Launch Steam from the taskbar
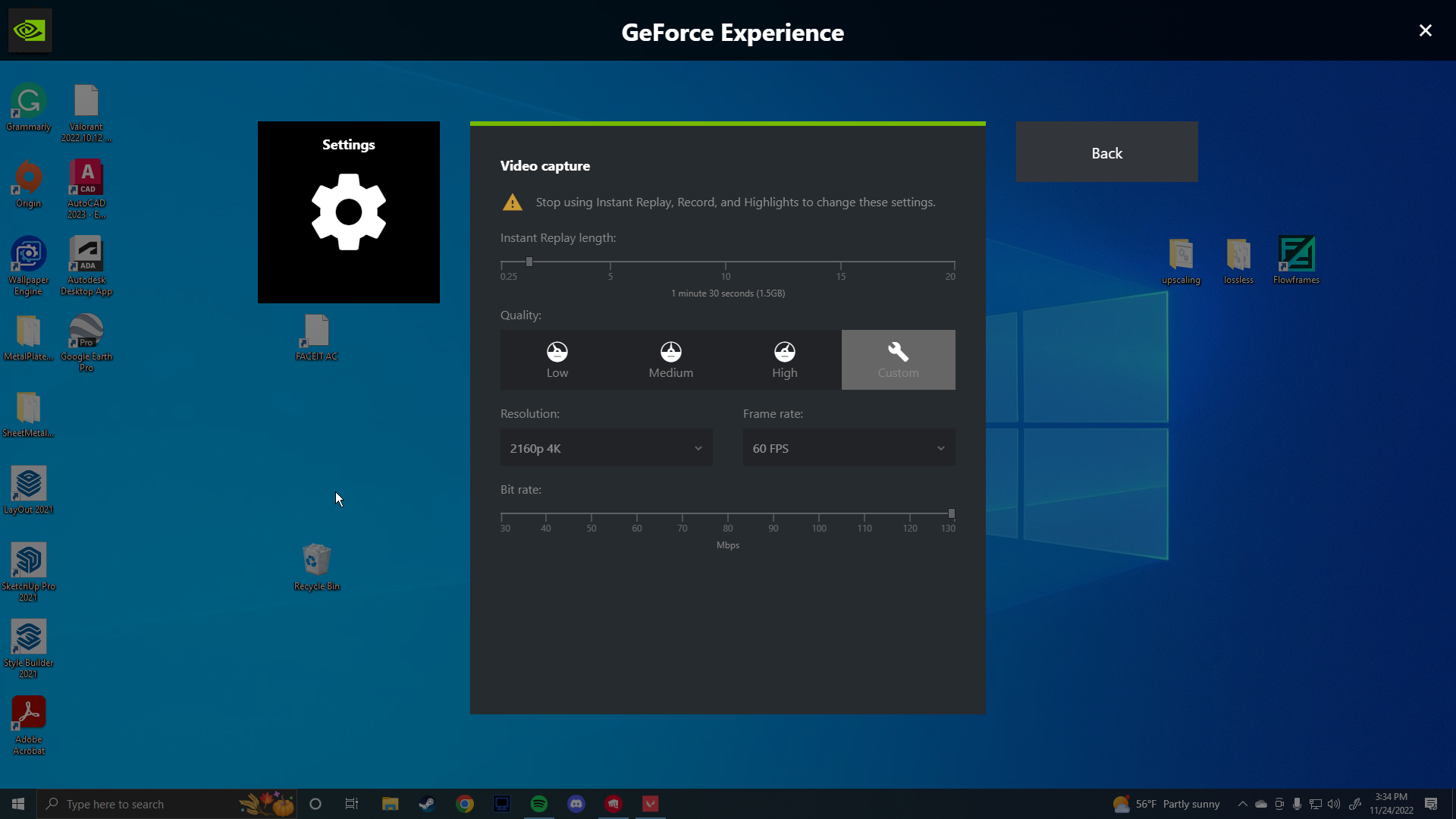 pos(427,804)
